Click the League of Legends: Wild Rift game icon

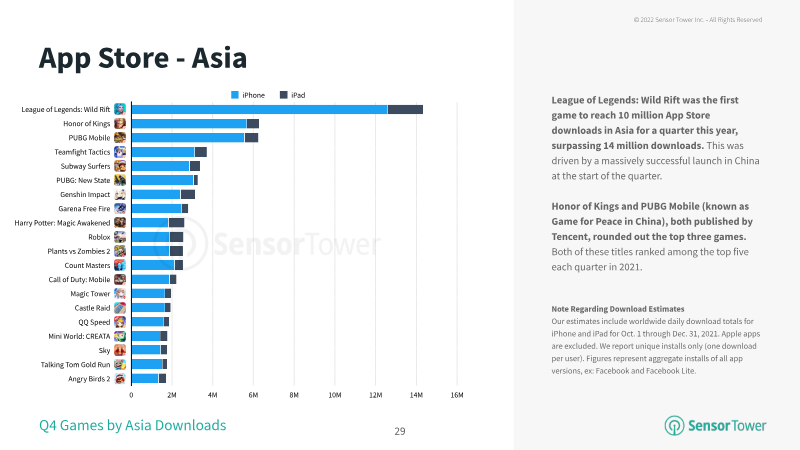[x=120, y=109]
